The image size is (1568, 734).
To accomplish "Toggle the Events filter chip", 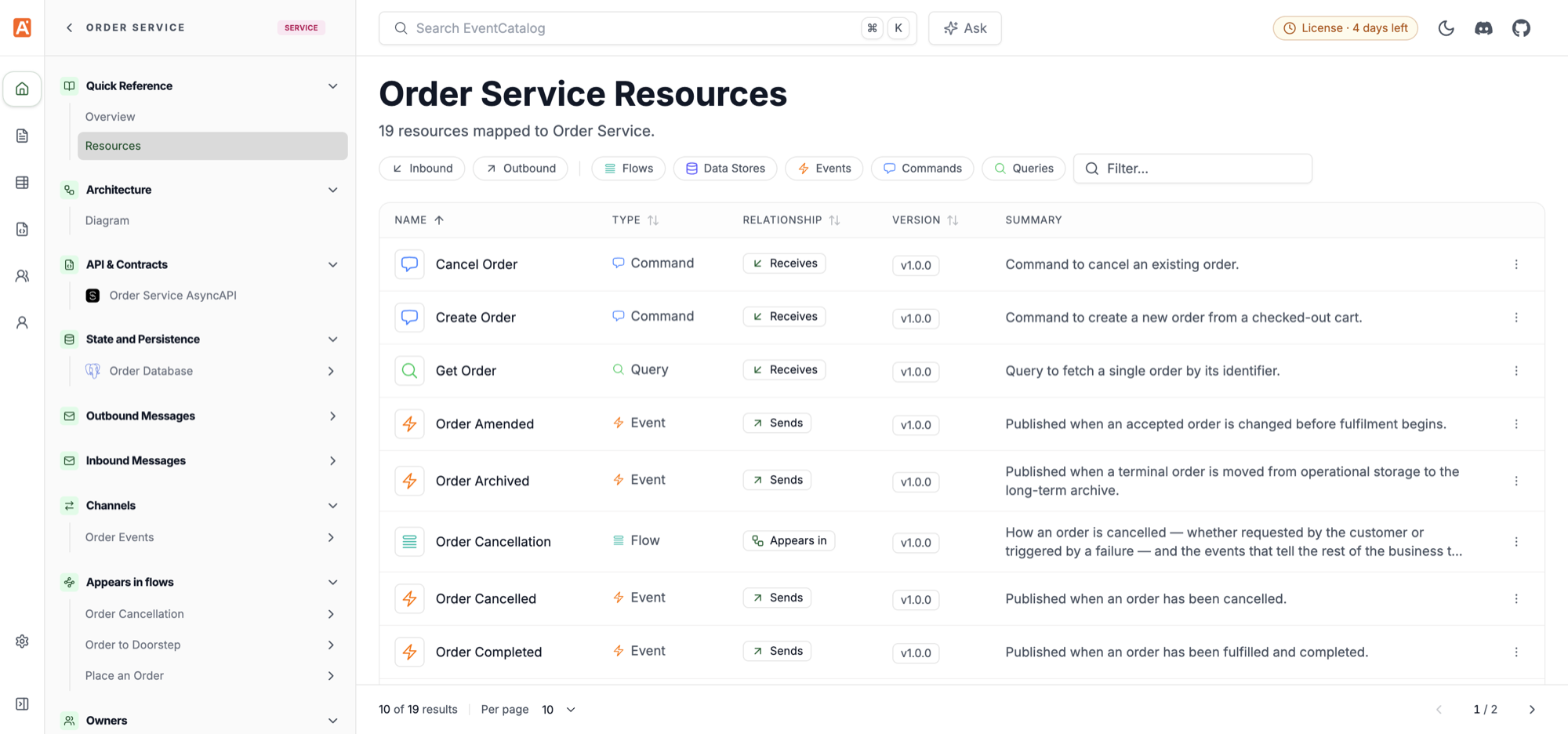I will [x=824, y=169].
